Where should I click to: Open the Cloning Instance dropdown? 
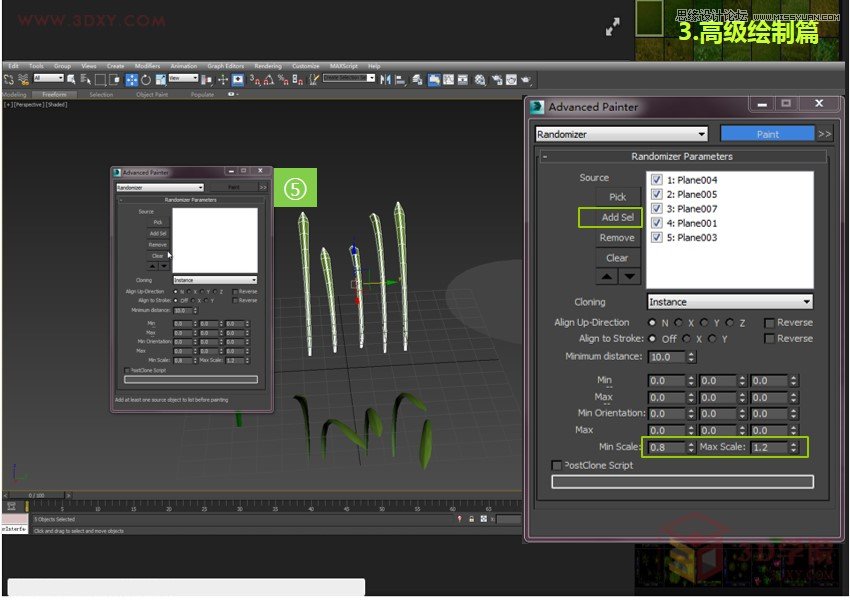[x=729, y=302]
